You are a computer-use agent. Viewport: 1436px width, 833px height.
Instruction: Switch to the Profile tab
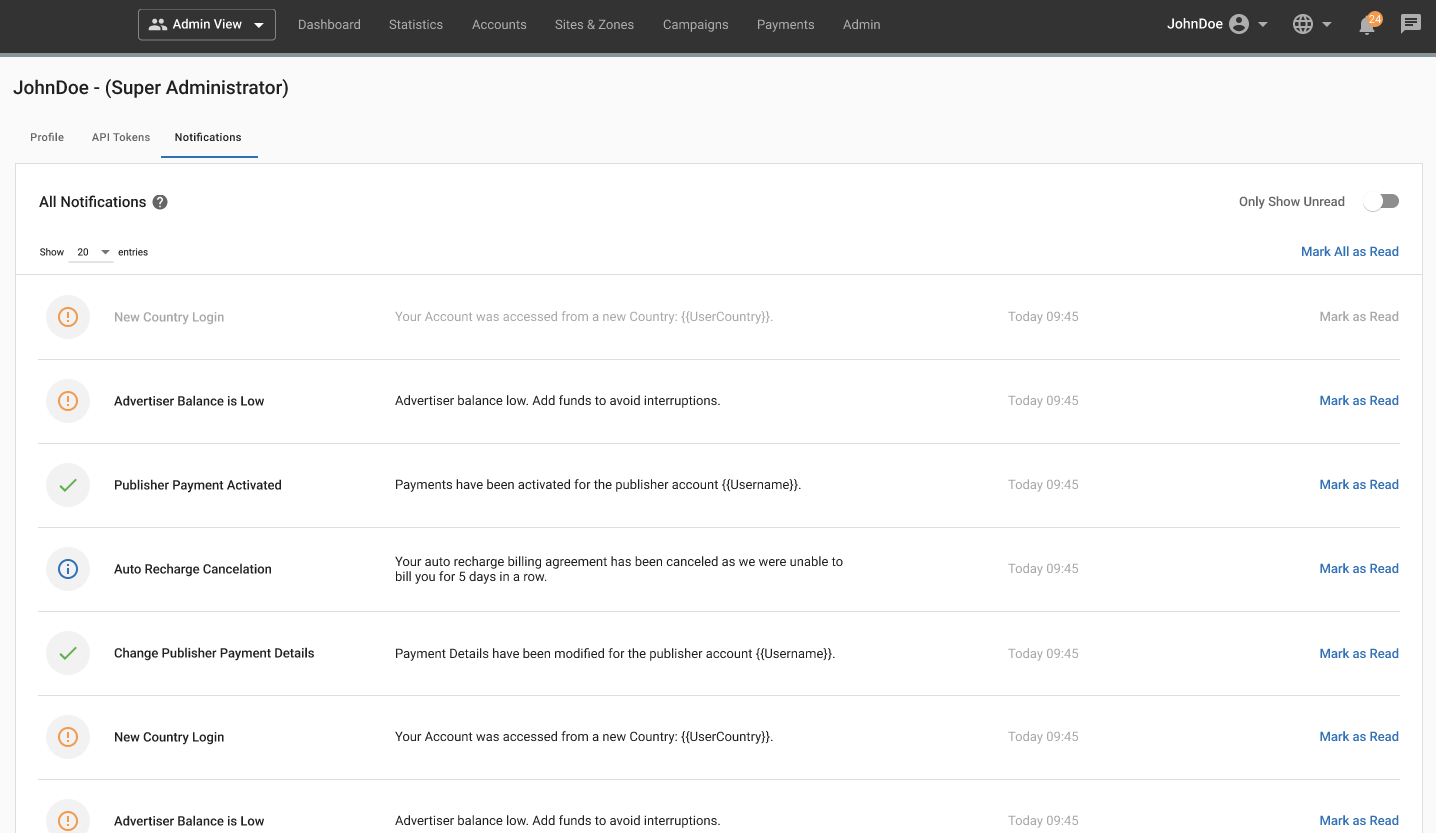(x=47, y=137)
